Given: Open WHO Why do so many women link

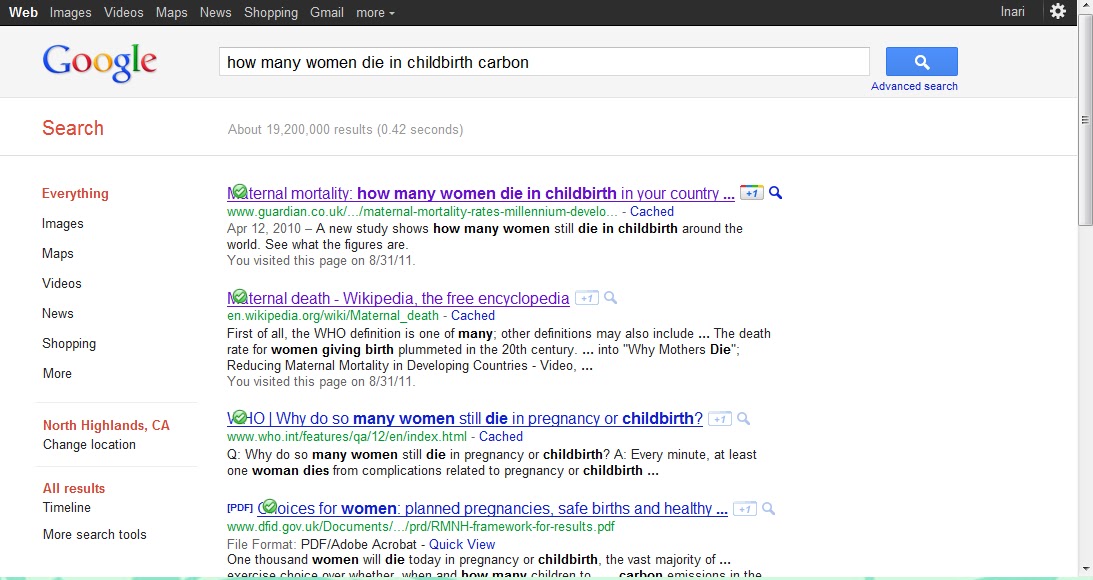Looking at the screenshot, I should [x=465, y=419].
